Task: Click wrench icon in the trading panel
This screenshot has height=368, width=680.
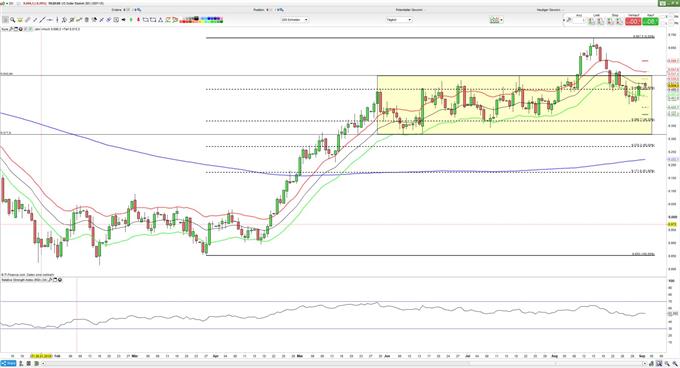Action: pyautogui.click(x=569, y=20)
